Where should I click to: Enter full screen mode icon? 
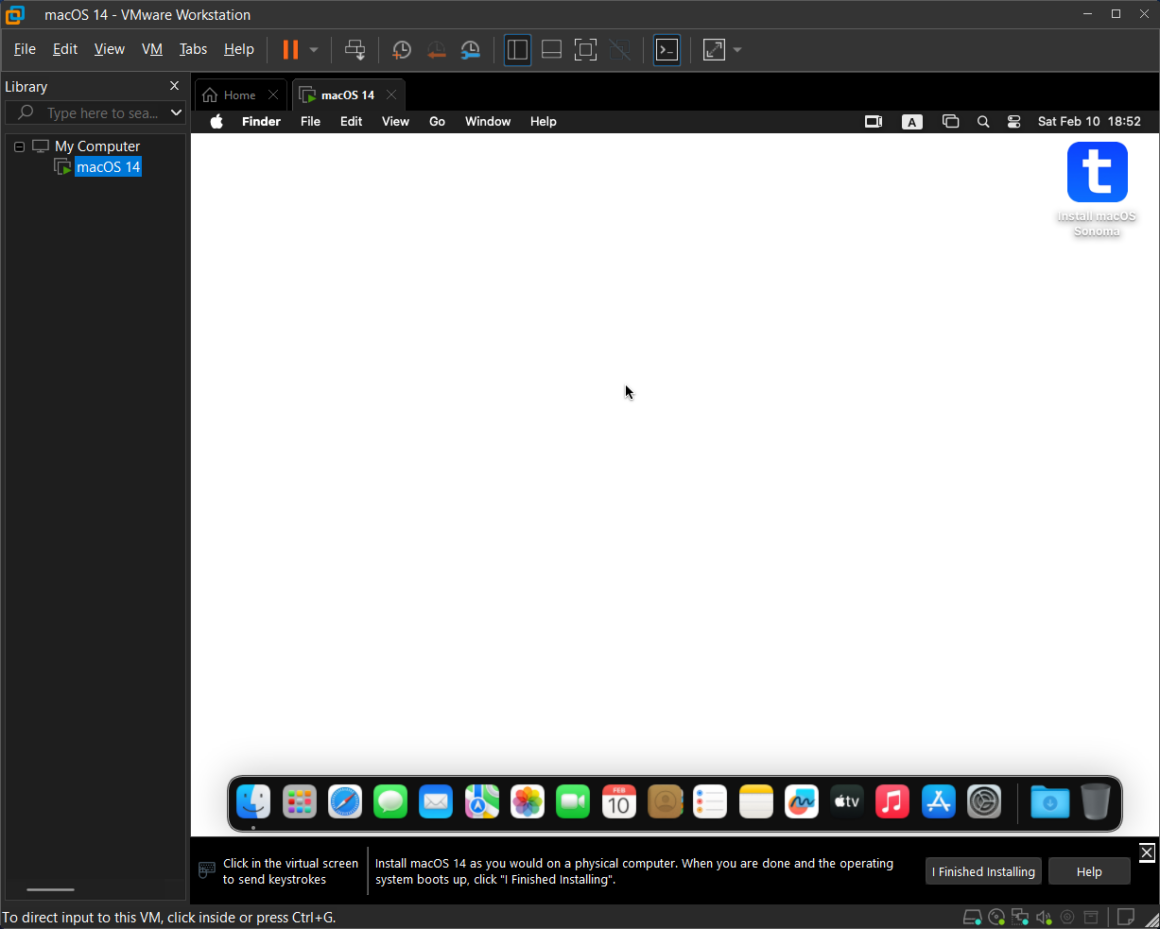click(x=585, y=50)
